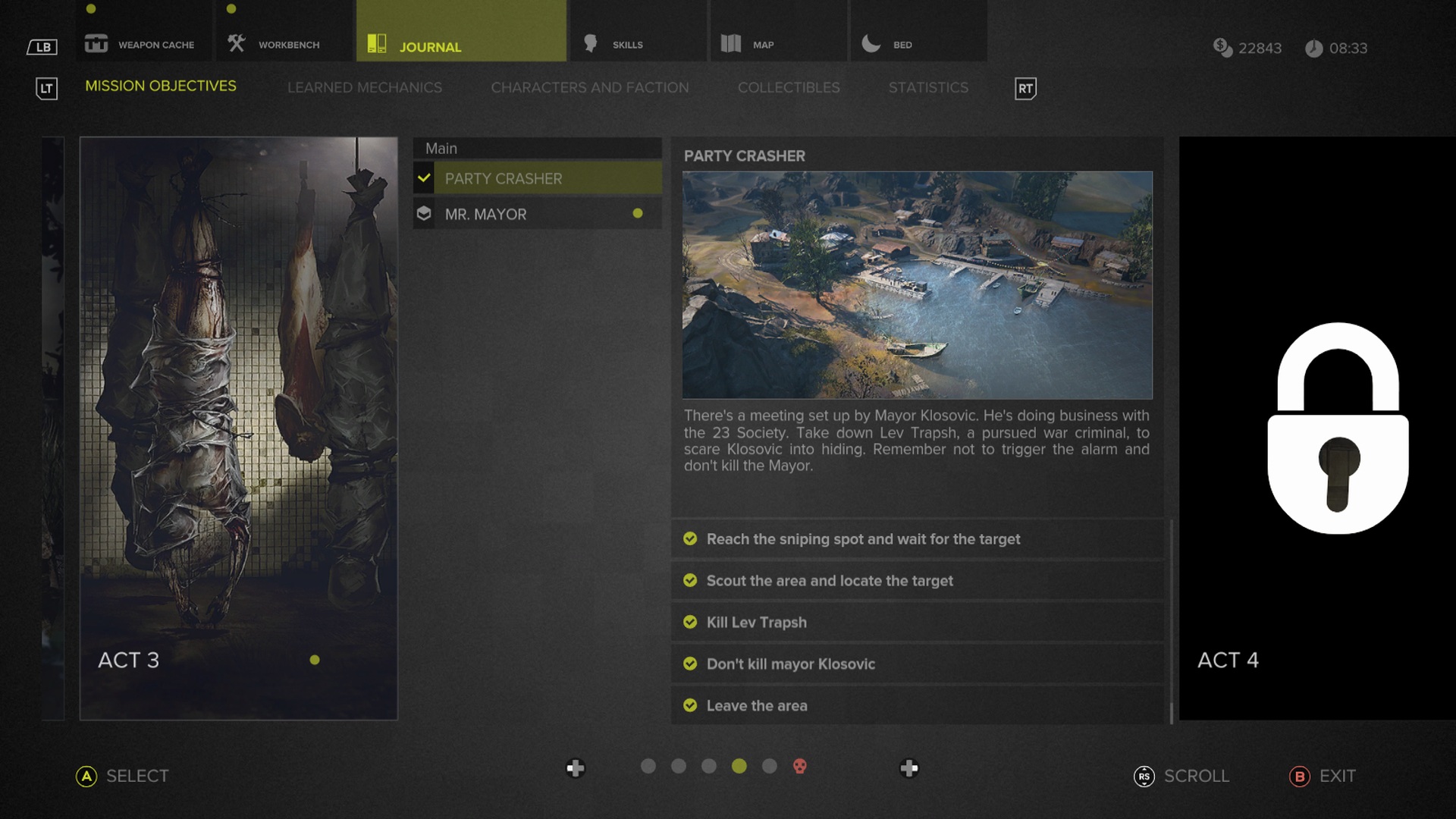Click the 'Kill Lev Trapsh' objective check

pos(690,622)
